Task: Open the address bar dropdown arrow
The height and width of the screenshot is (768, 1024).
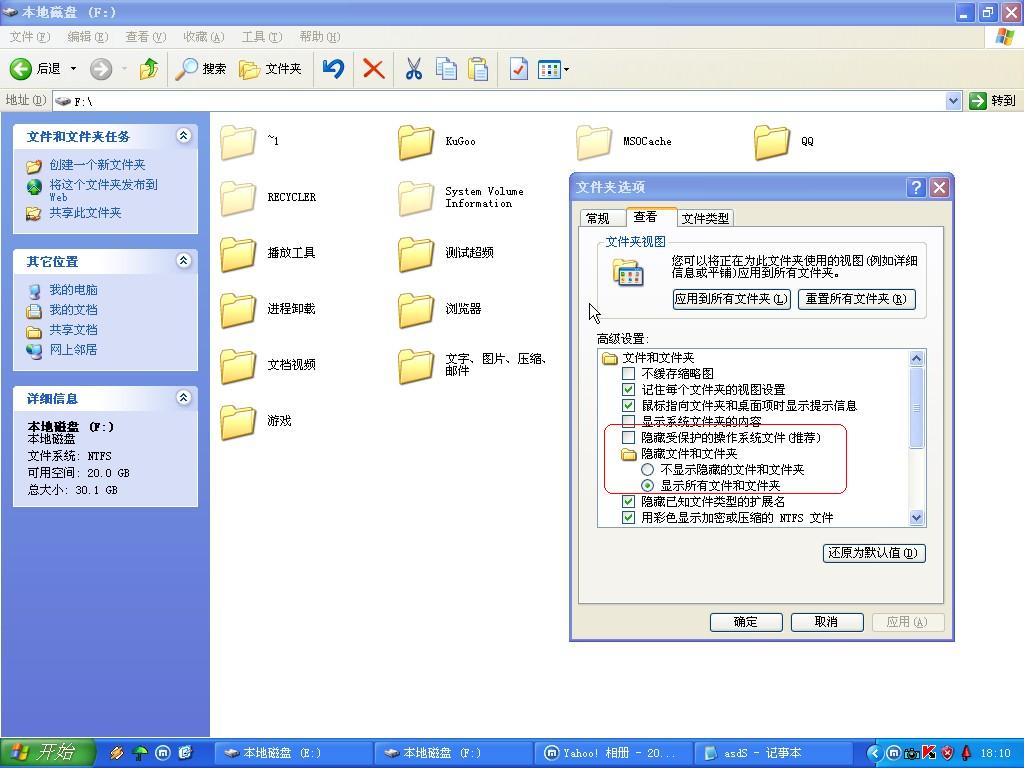Action: click(x=953, y=101)
